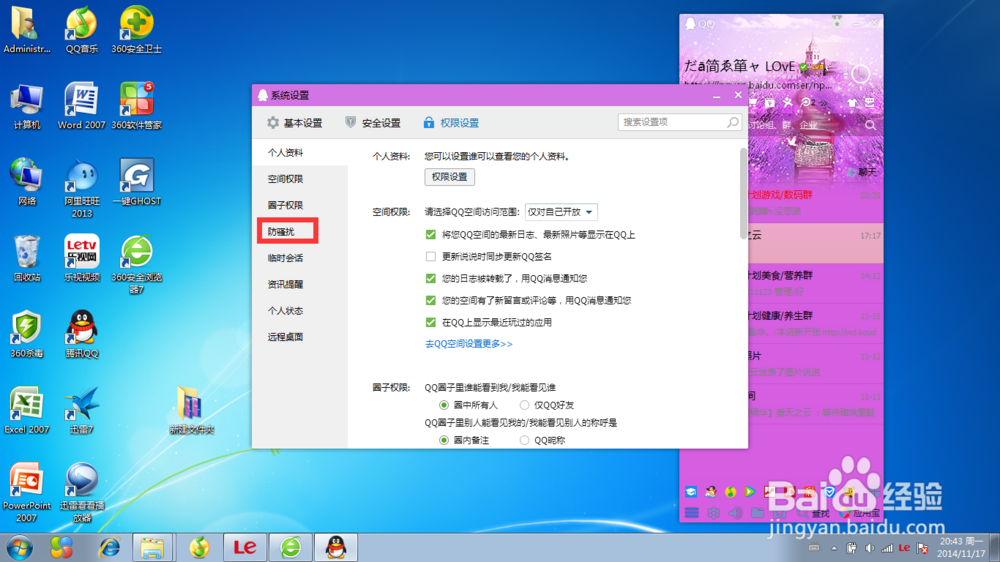
Task: Open the 360安全卫士 desktop icon
Action: [136, 30]
